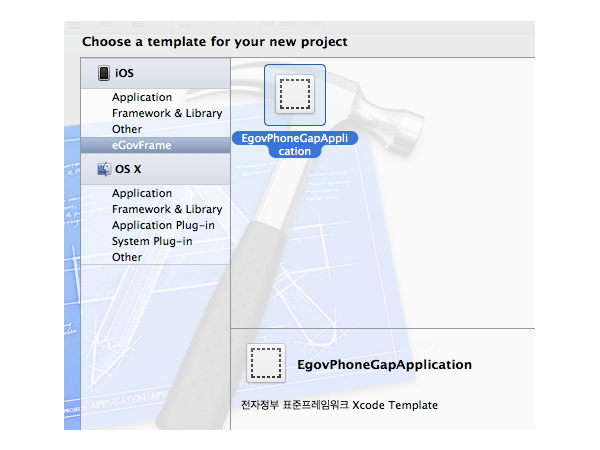
Task: Choose Framework & Library under OS X
Action: [167, 209]
